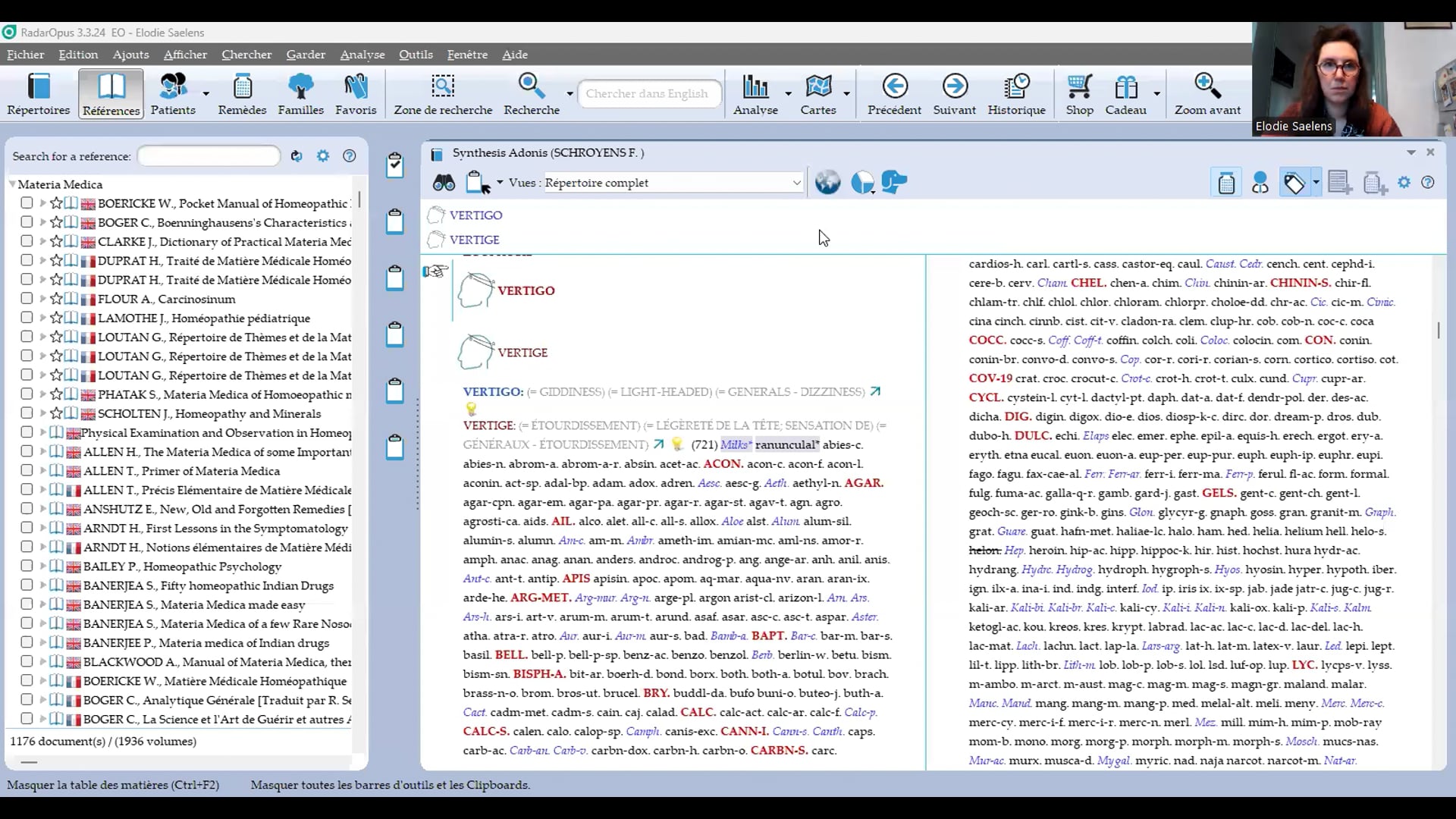Tick the FLOUR A., Carcinosinum checkbox

(27, 299)
